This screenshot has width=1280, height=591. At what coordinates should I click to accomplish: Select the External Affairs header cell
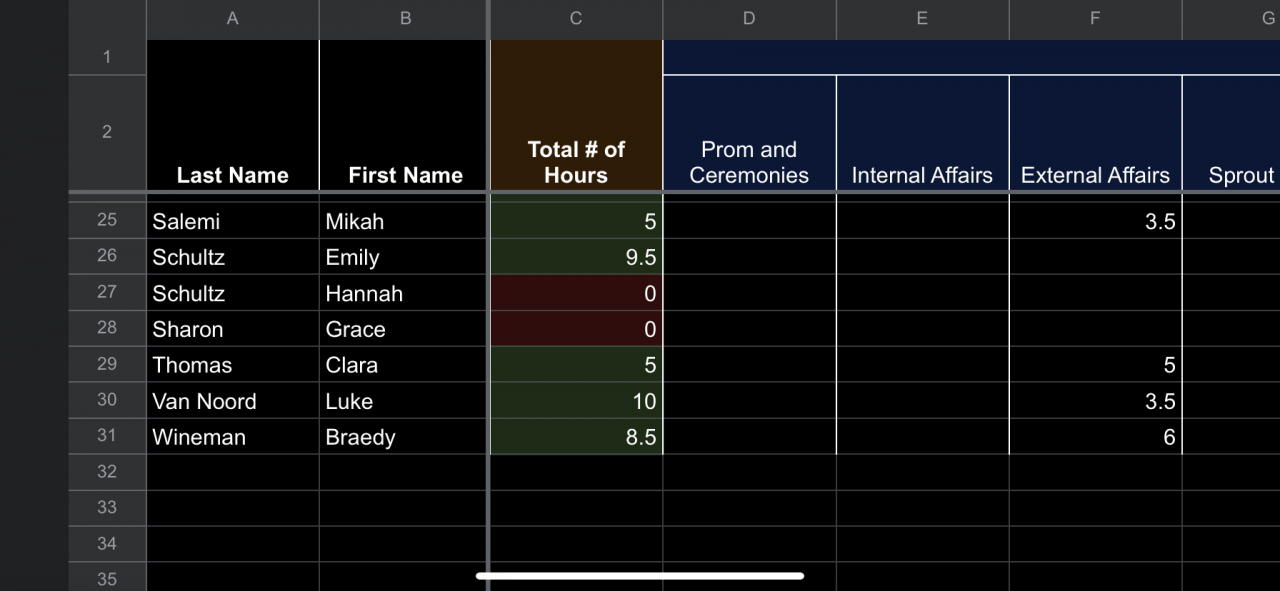pyautogui.click(x=1095, y=132)
